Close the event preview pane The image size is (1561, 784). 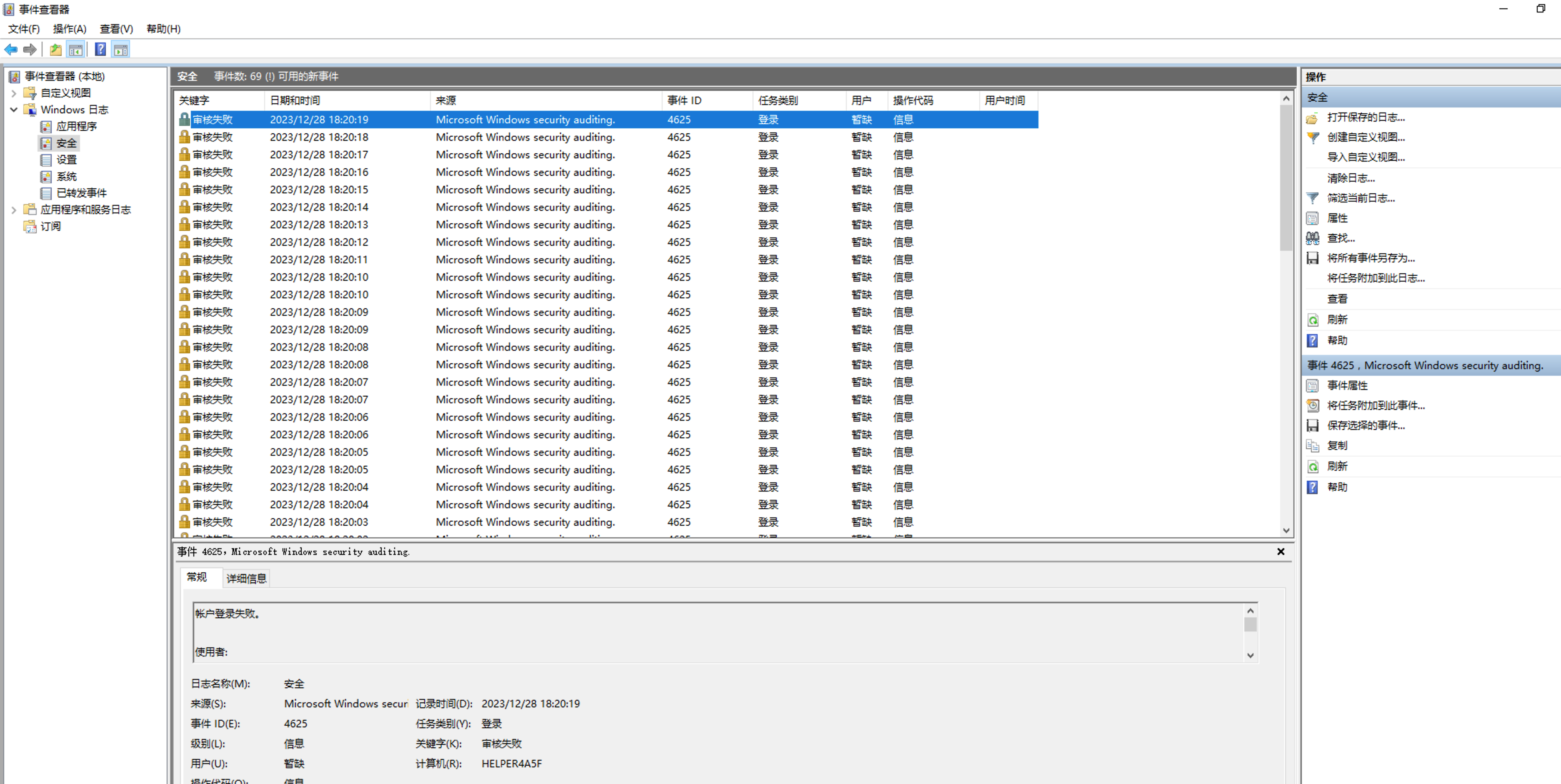click(x=1281, y=552)
